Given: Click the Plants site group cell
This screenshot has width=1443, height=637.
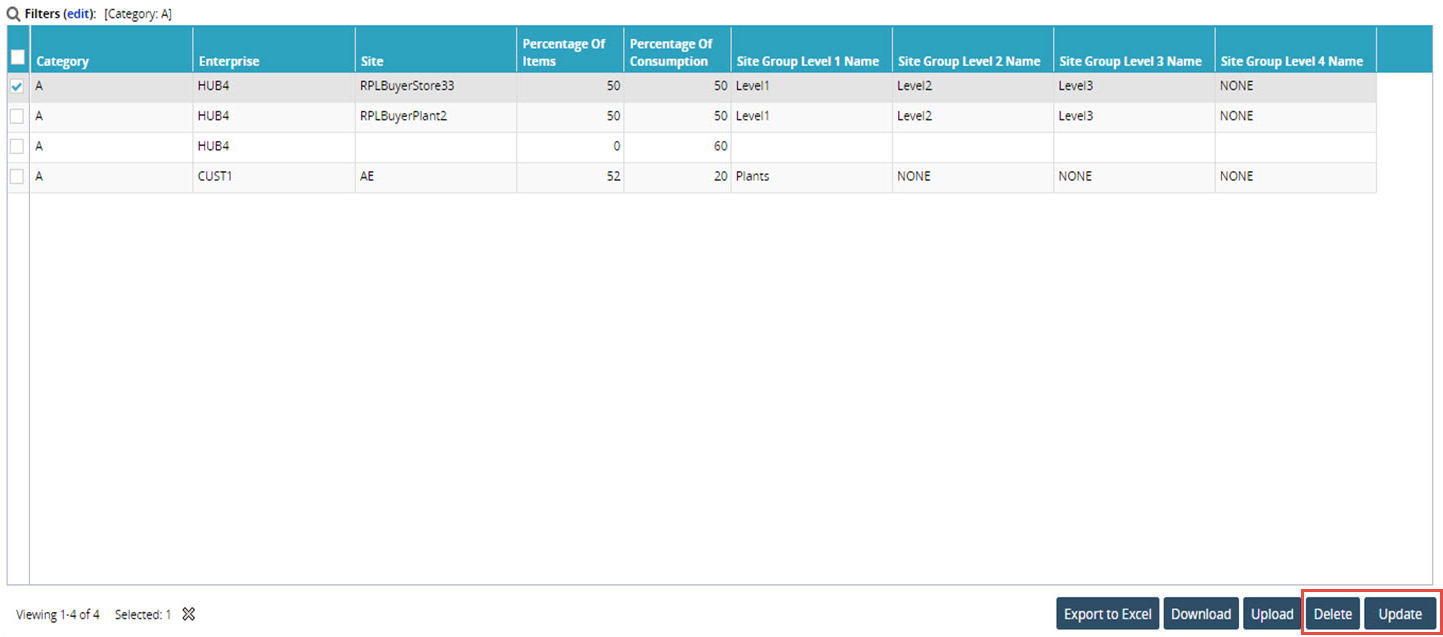Looking at the screenshot, I should click(x=811, y=177).
